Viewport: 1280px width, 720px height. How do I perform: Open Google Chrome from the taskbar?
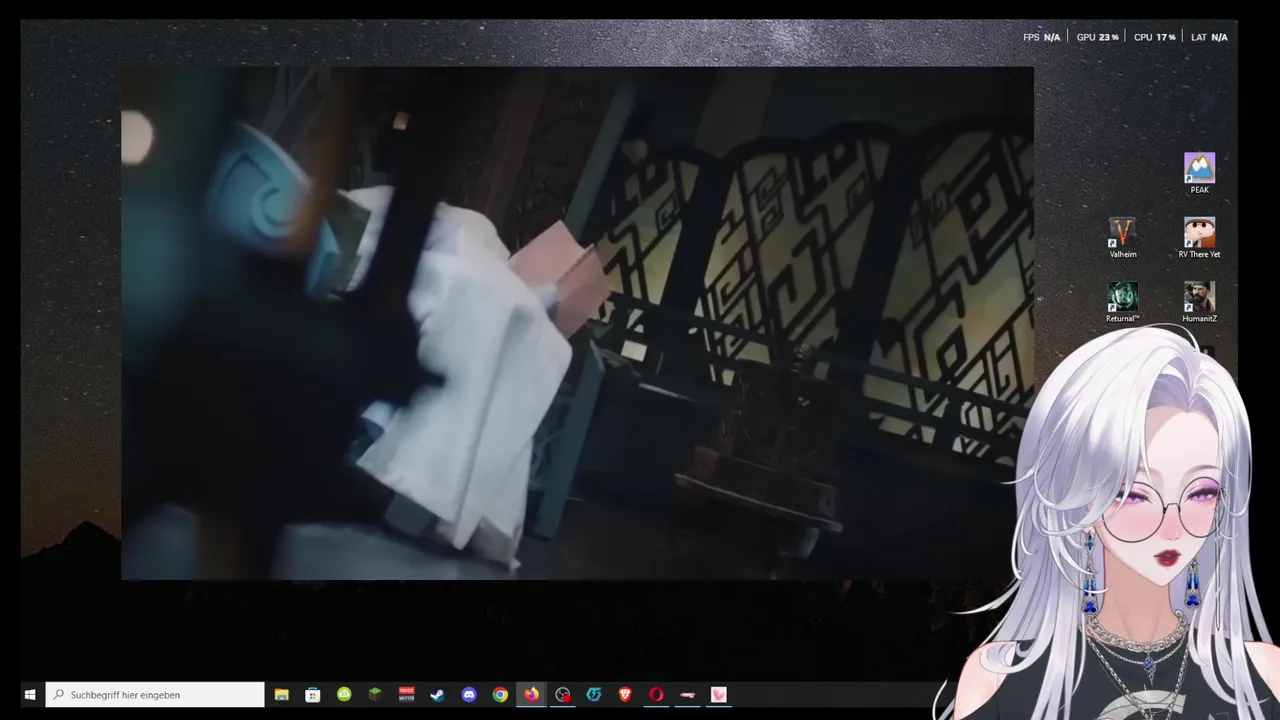click(500, 694)
